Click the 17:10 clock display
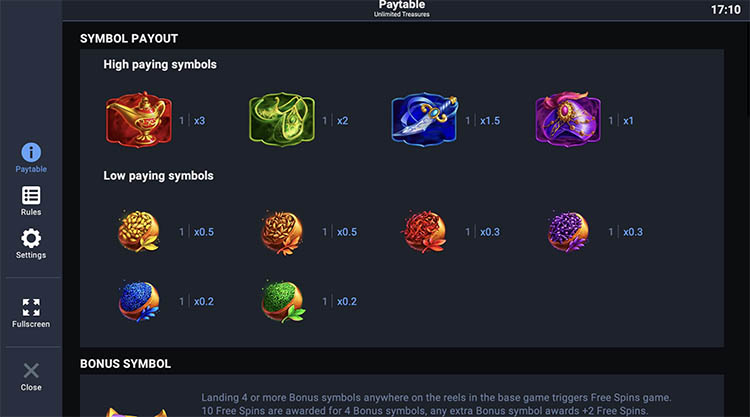Image resolution: width=750 pixels, height=417 pixels. (725, 10)
